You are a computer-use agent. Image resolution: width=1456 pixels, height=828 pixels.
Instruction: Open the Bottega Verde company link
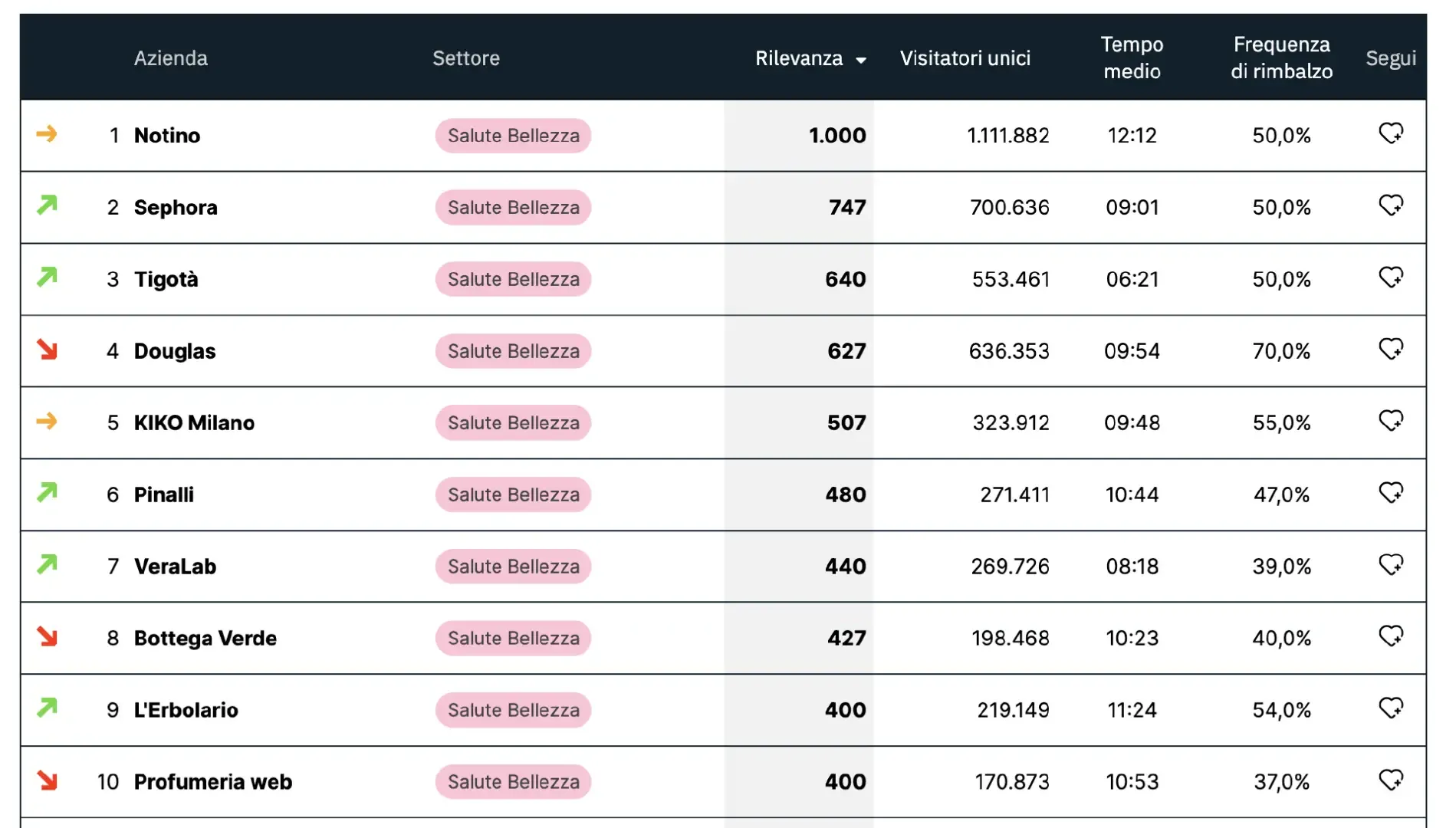coord(205,639)
